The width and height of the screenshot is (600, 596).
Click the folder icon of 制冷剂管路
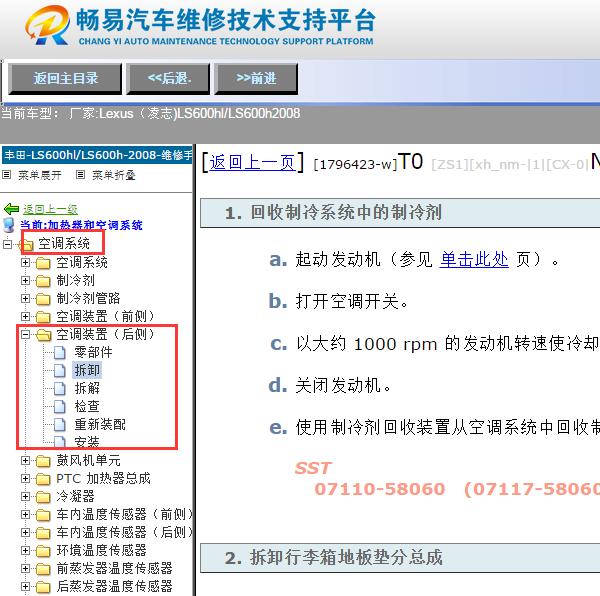(x=43, y=299)
